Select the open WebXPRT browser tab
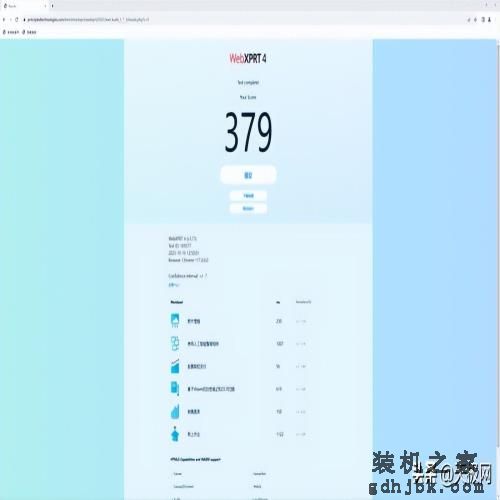 coord(24,6)
